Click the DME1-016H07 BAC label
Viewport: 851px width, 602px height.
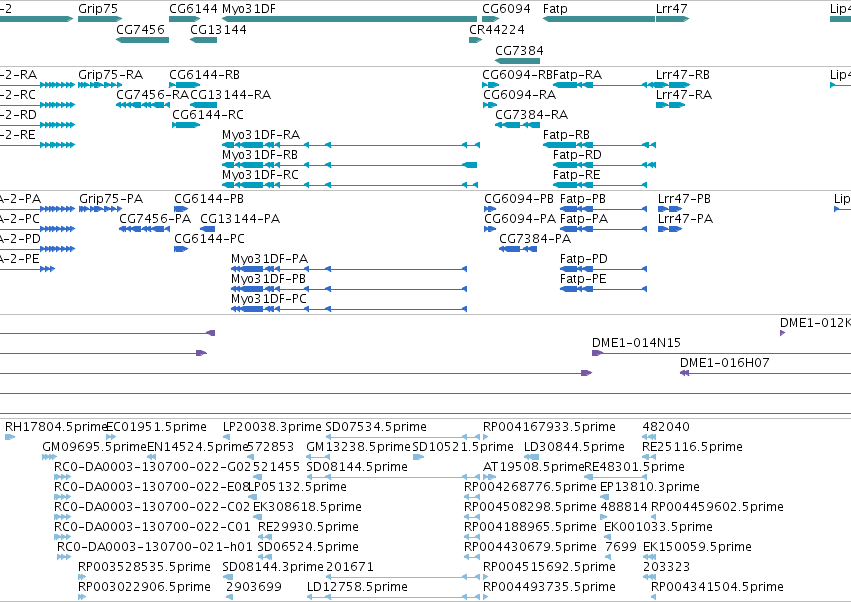(725, 363)
